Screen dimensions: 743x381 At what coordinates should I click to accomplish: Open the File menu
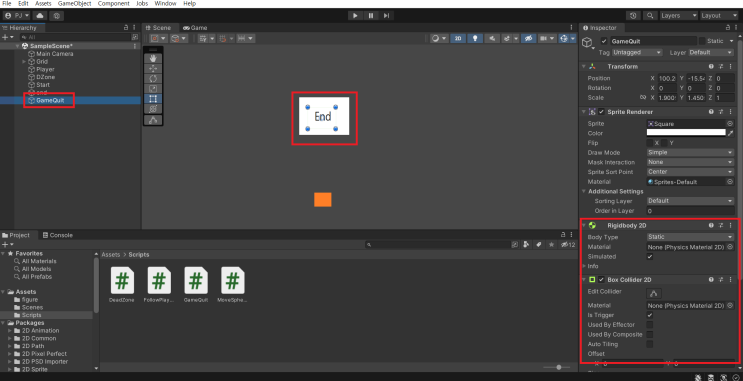point(7,3)
